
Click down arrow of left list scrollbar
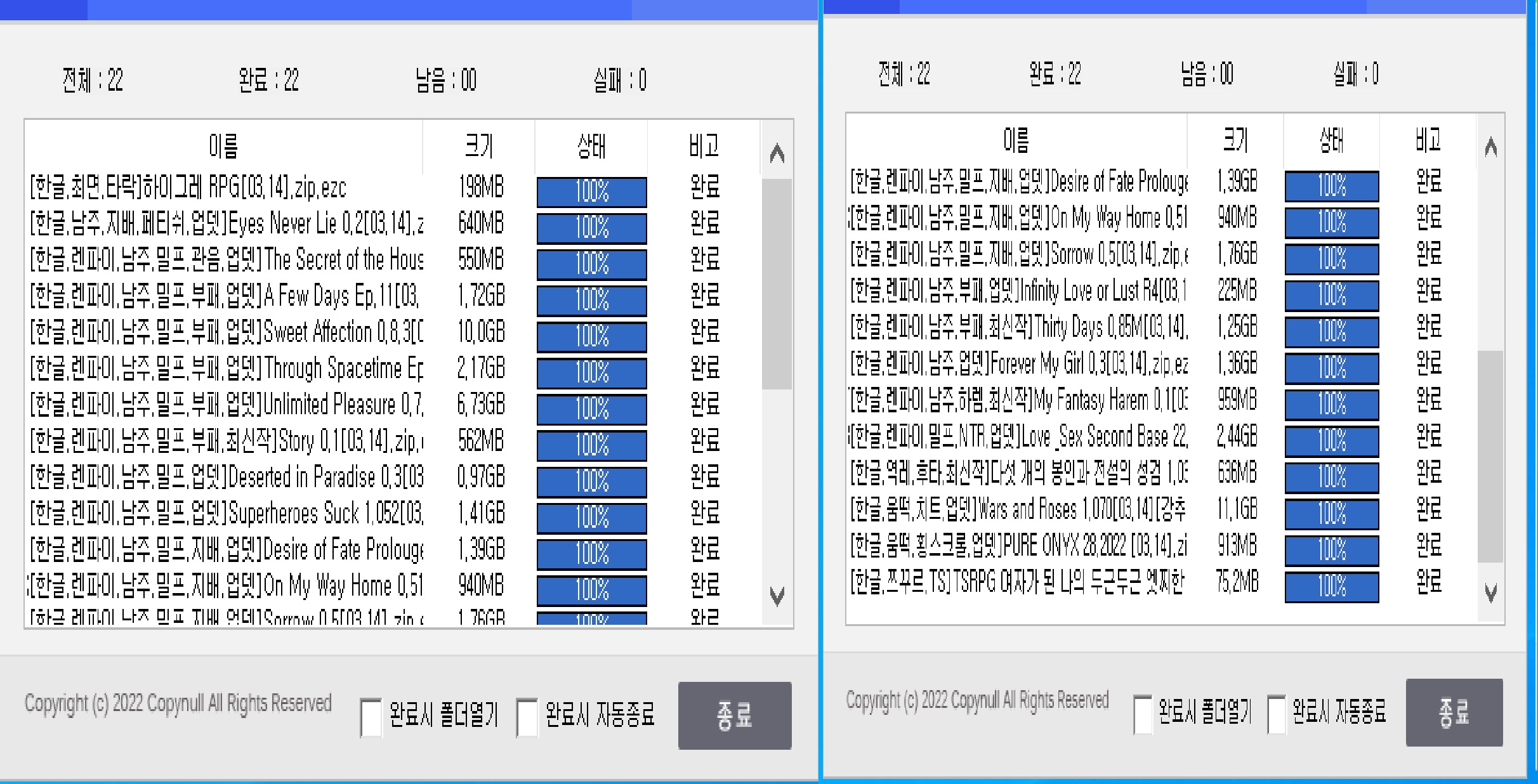(x=777, y=596)
